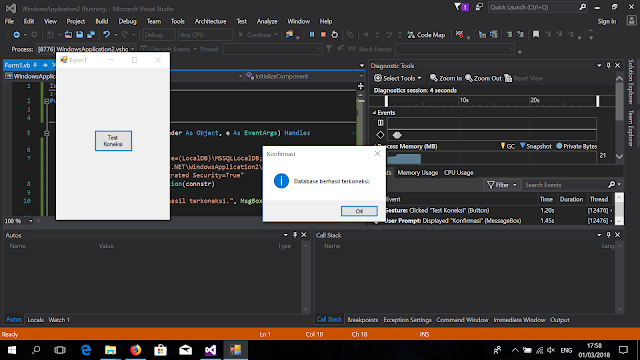Screen dimensions: 640x360
Task: Open the Analyze menu
Action: (267, 21)
